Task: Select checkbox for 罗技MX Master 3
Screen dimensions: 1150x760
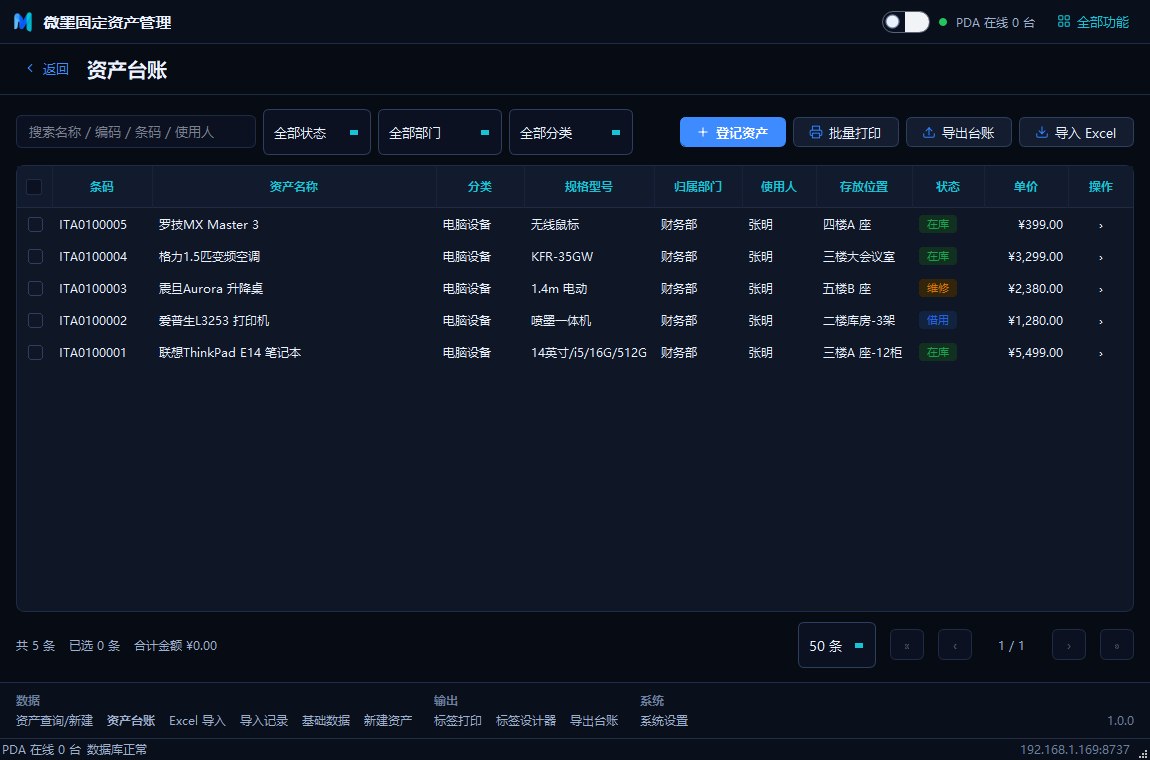Action: coord(35,224)
